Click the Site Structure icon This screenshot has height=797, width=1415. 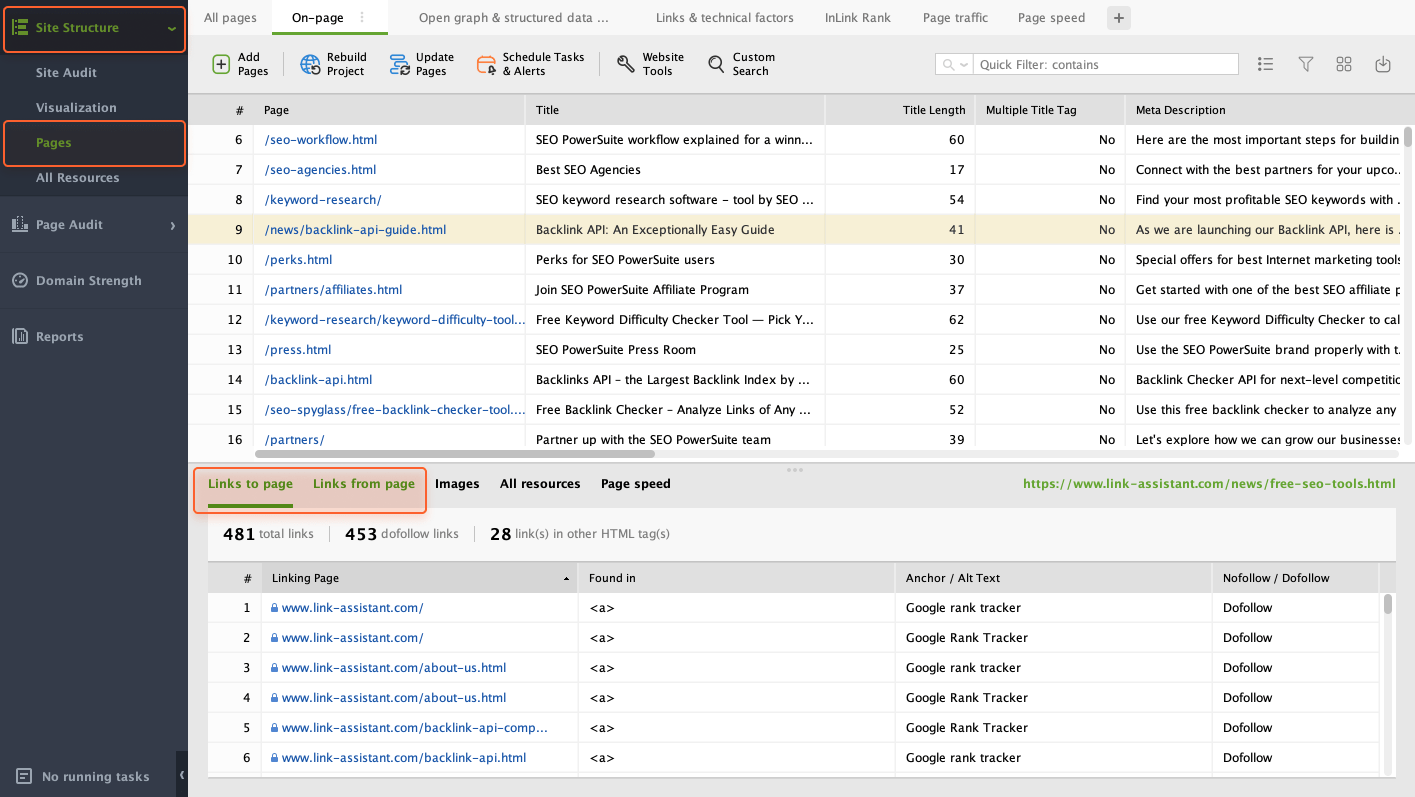20,27
